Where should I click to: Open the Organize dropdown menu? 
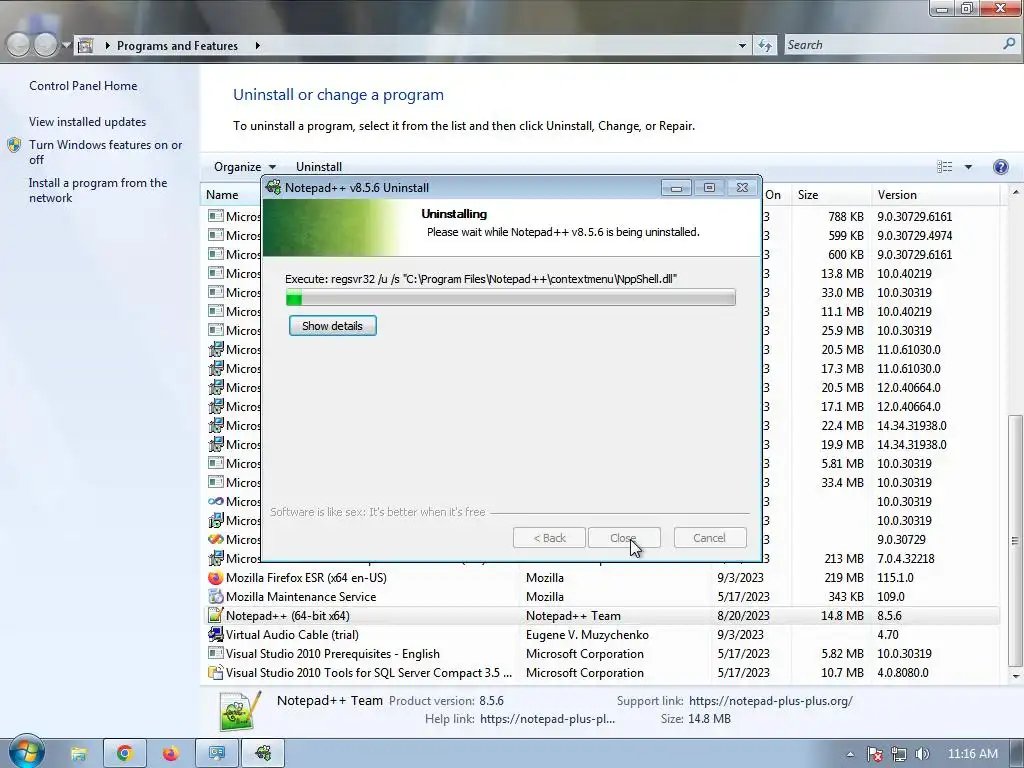click(x=245, y=167)
